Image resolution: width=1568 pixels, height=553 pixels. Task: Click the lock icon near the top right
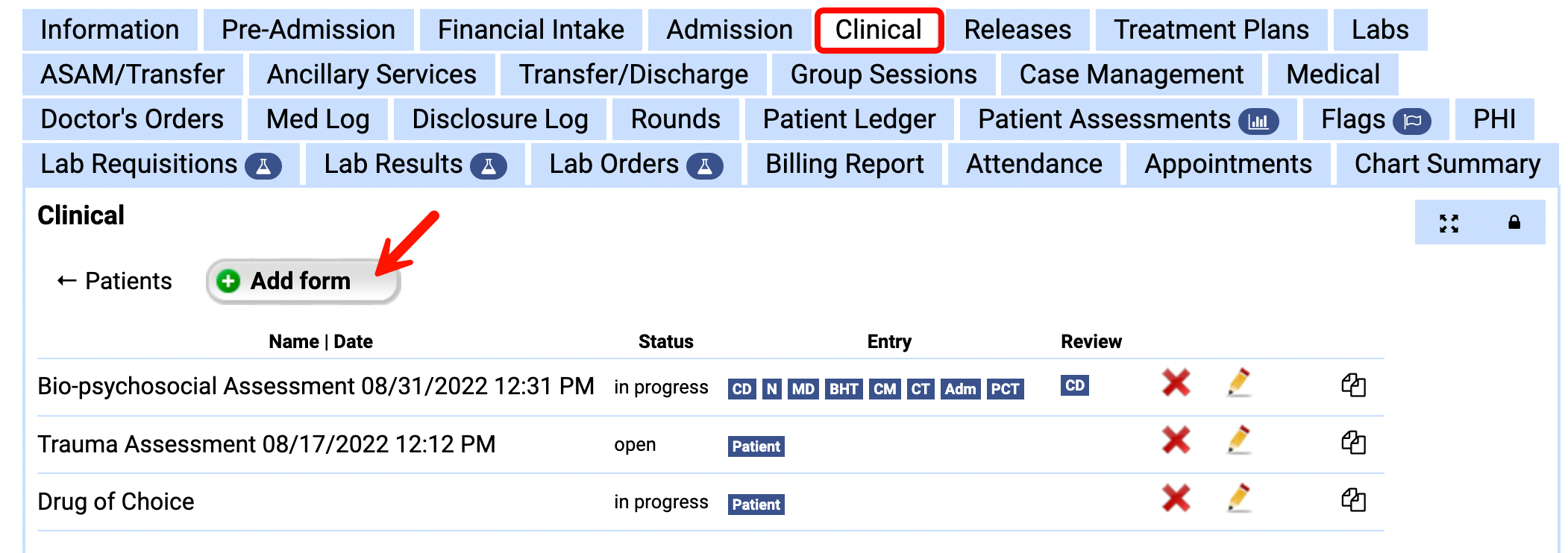click(x=1513, y=221)
